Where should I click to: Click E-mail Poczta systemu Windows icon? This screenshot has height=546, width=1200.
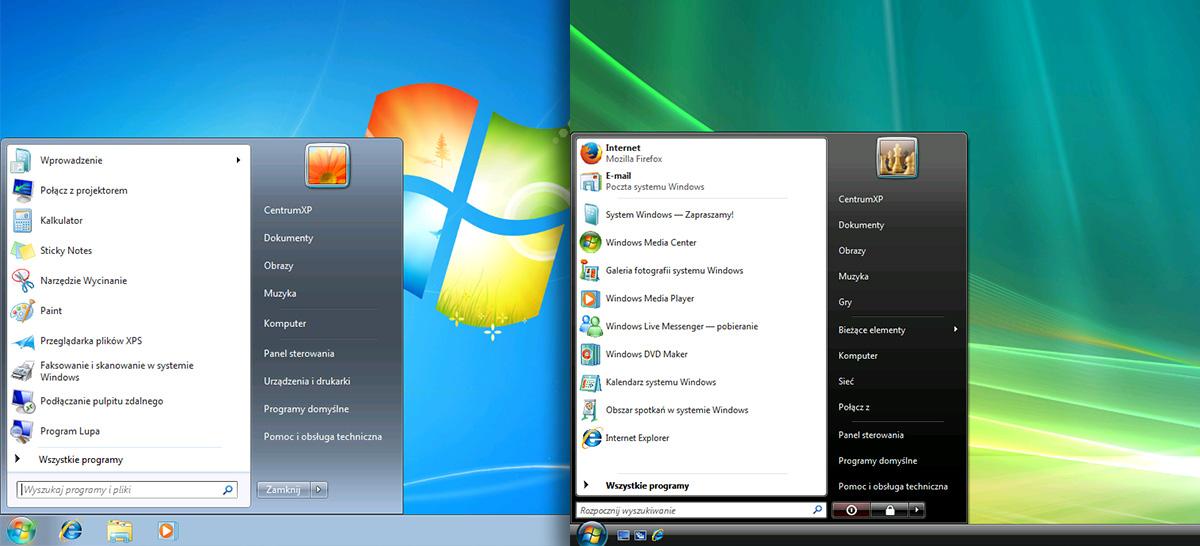[590, 181]
